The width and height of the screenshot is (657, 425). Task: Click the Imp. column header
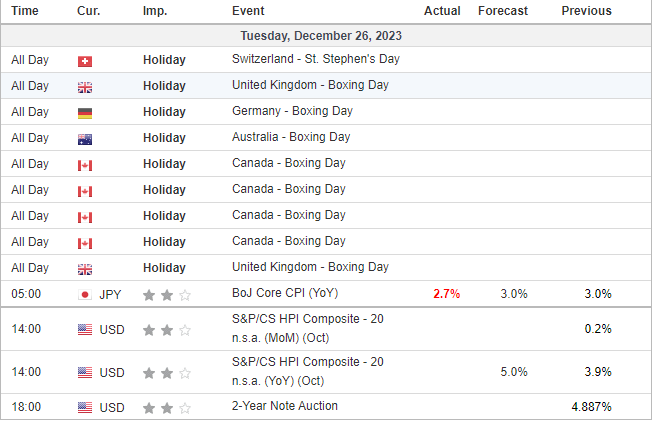[x=155, y=11]
